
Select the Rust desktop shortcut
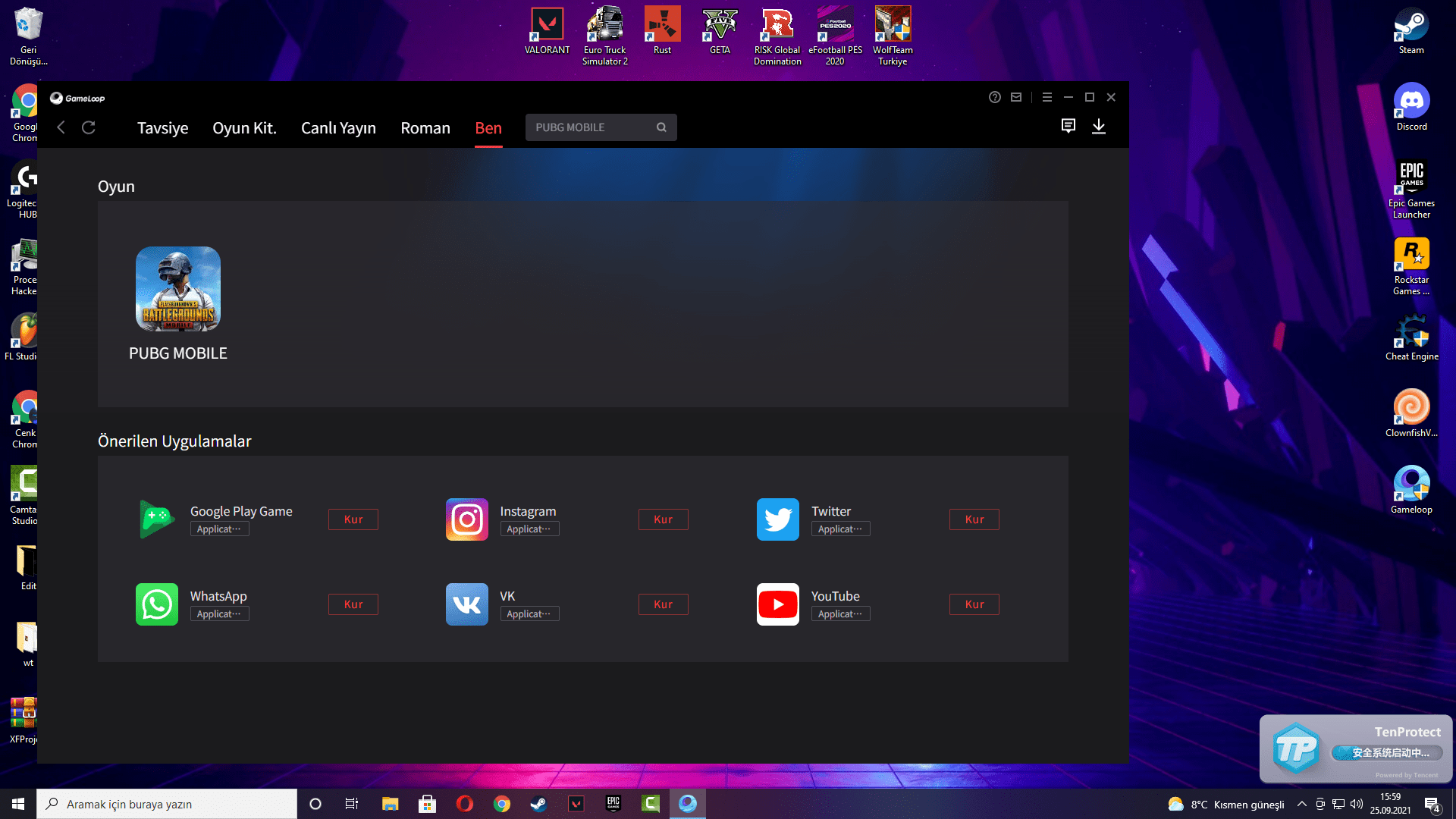point(663,31)
